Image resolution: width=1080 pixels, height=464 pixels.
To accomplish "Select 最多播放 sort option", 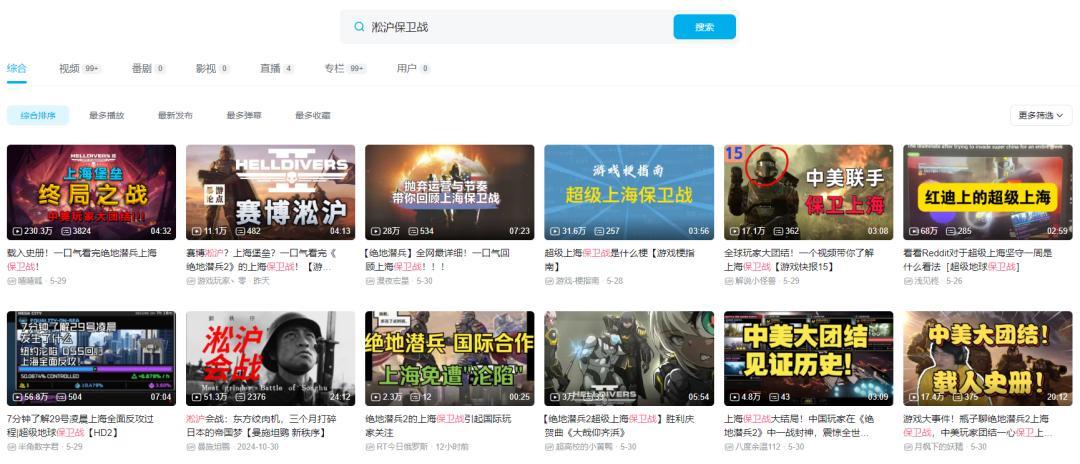I will [107, 116].
